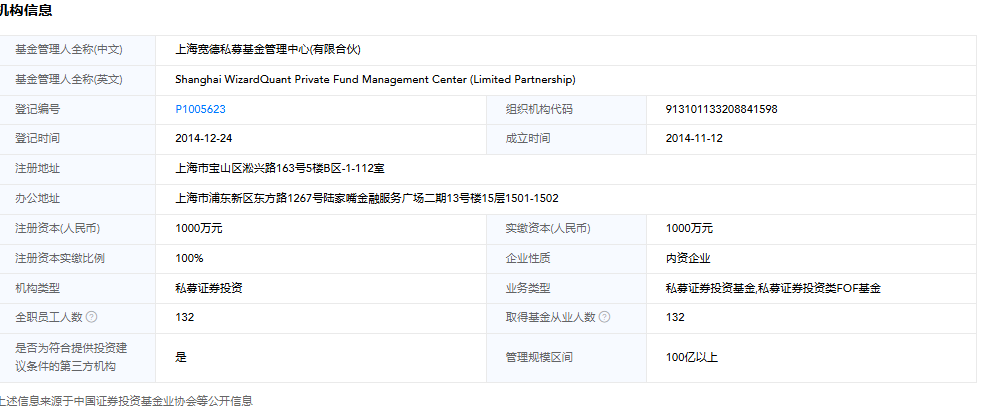The image size is (982, 415).
Task: Click the 私募证券投资 institution type value
Action: 208,288
